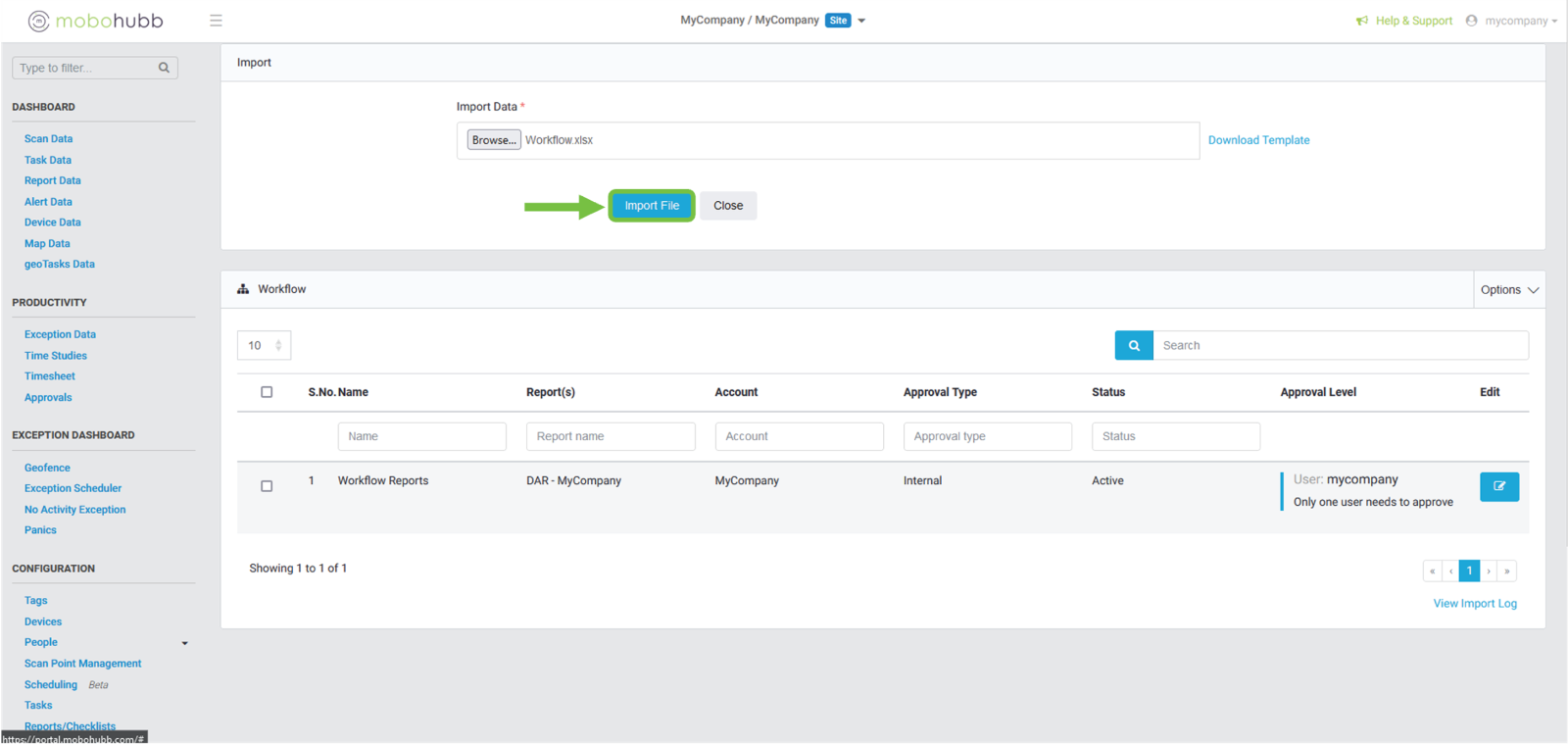The height and width of the screenshot is (744, 1568).
Task: Open the MyCompany Site switcher dropdown
Action: click(861, 21)
